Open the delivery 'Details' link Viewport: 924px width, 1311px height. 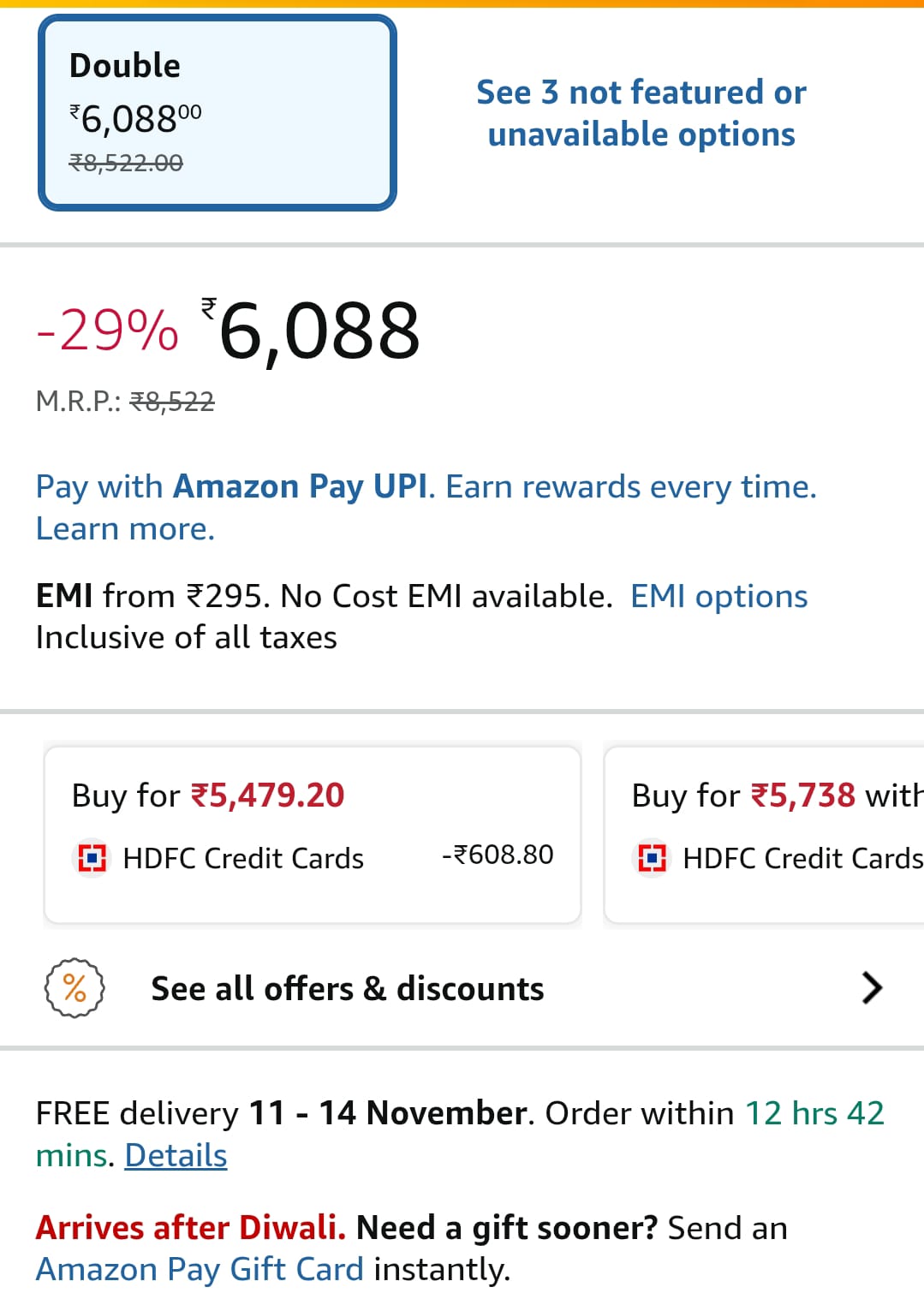(x=176, y=1156)
